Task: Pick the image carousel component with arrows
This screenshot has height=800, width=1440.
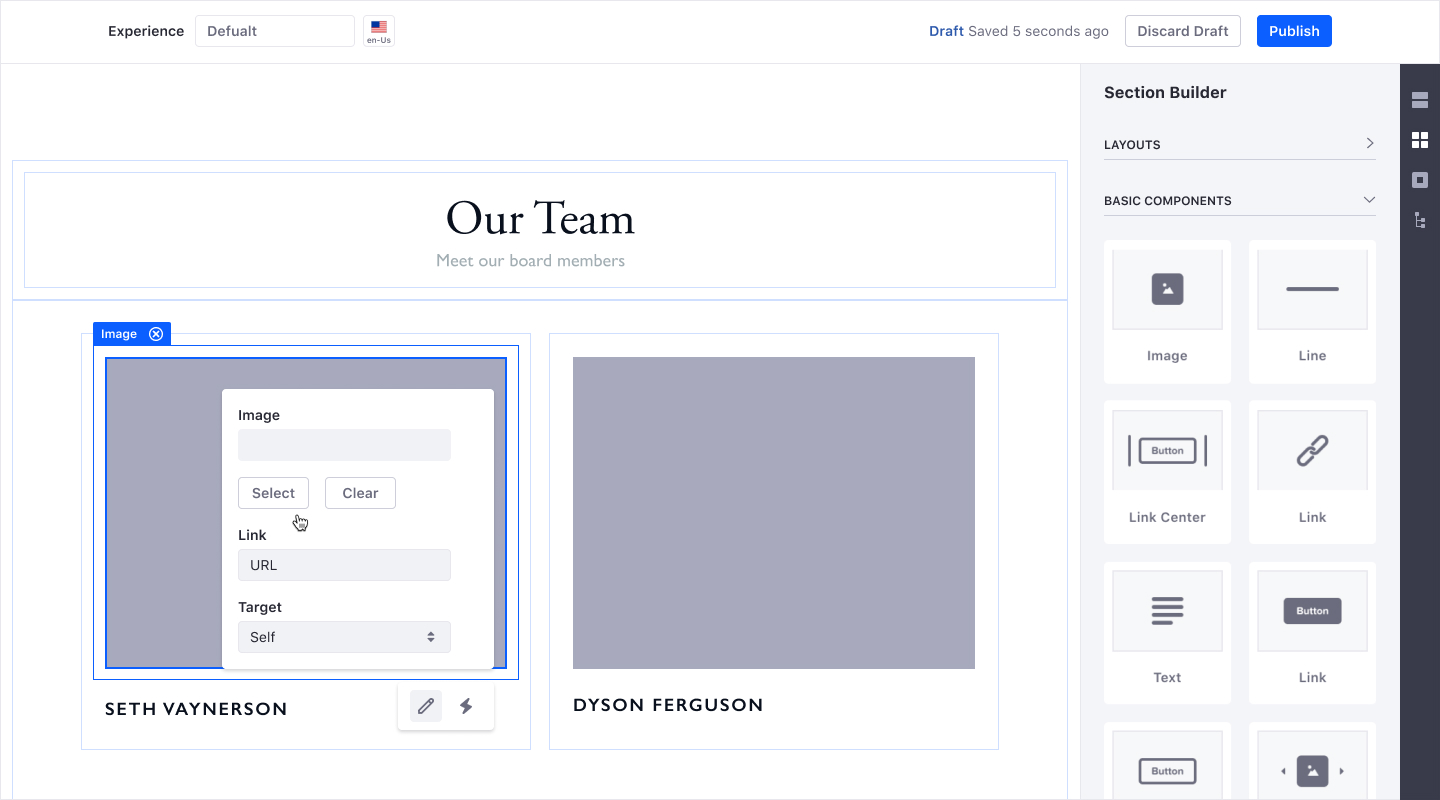Action: 1312,761
